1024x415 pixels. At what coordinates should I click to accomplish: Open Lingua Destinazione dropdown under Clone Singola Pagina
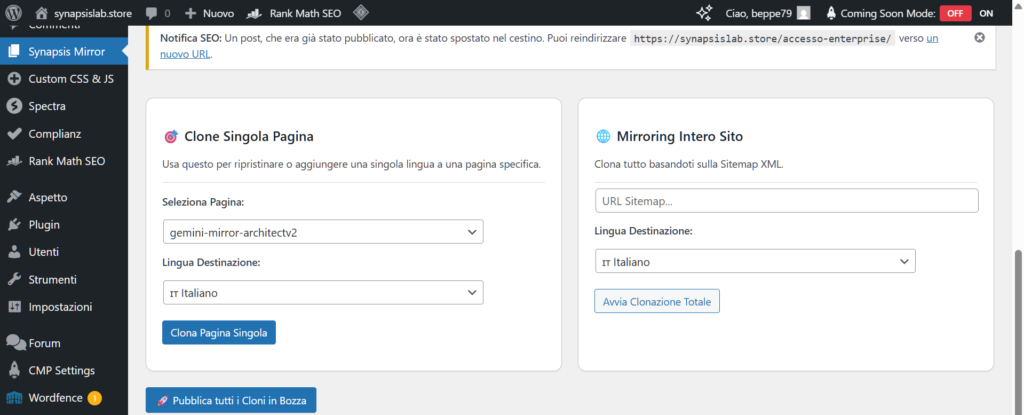[322, 292]
